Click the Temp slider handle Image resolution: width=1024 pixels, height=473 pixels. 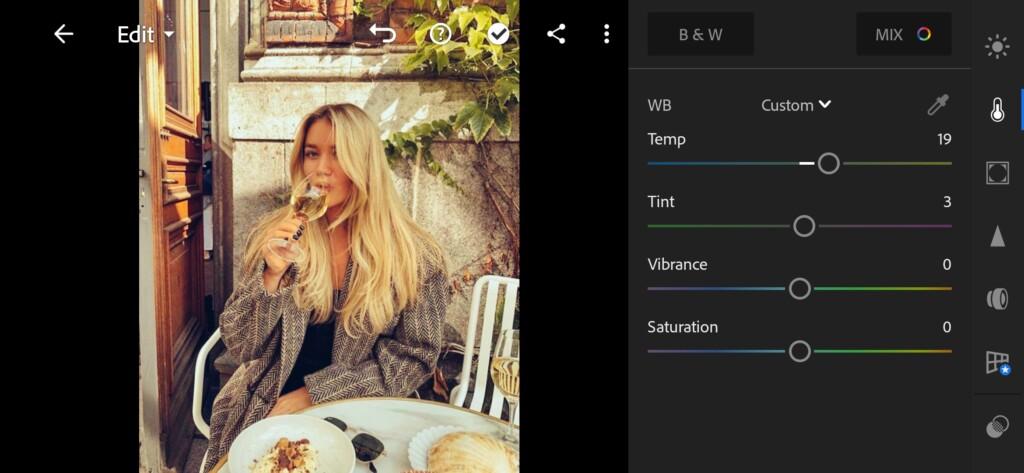829,163
